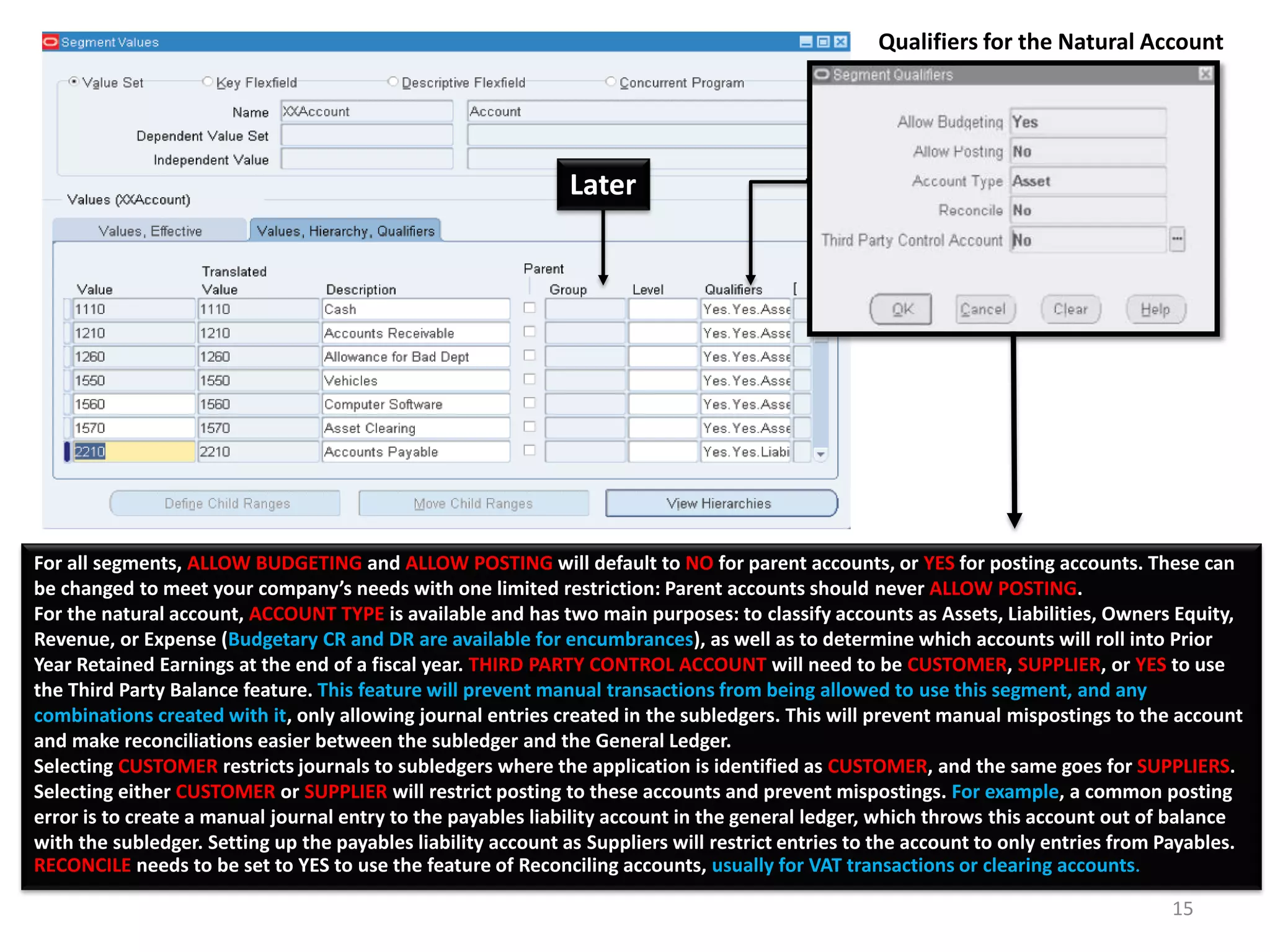Click the Value cell 1550

pos(133,380)
